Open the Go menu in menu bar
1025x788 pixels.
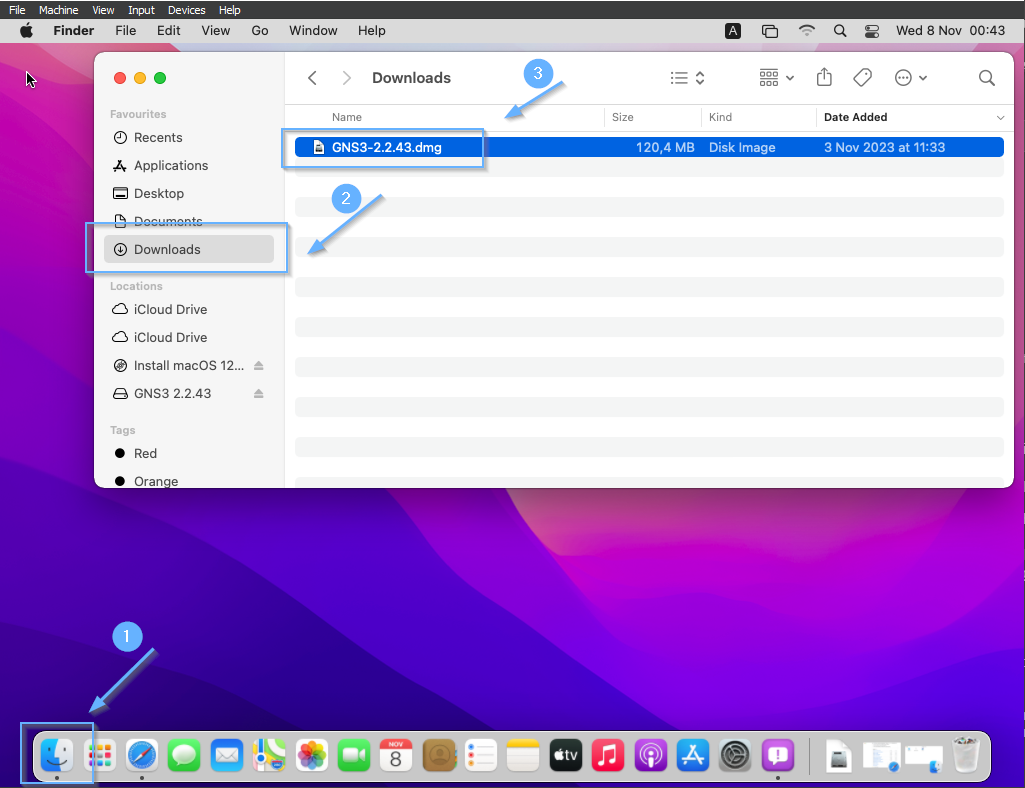260,31
